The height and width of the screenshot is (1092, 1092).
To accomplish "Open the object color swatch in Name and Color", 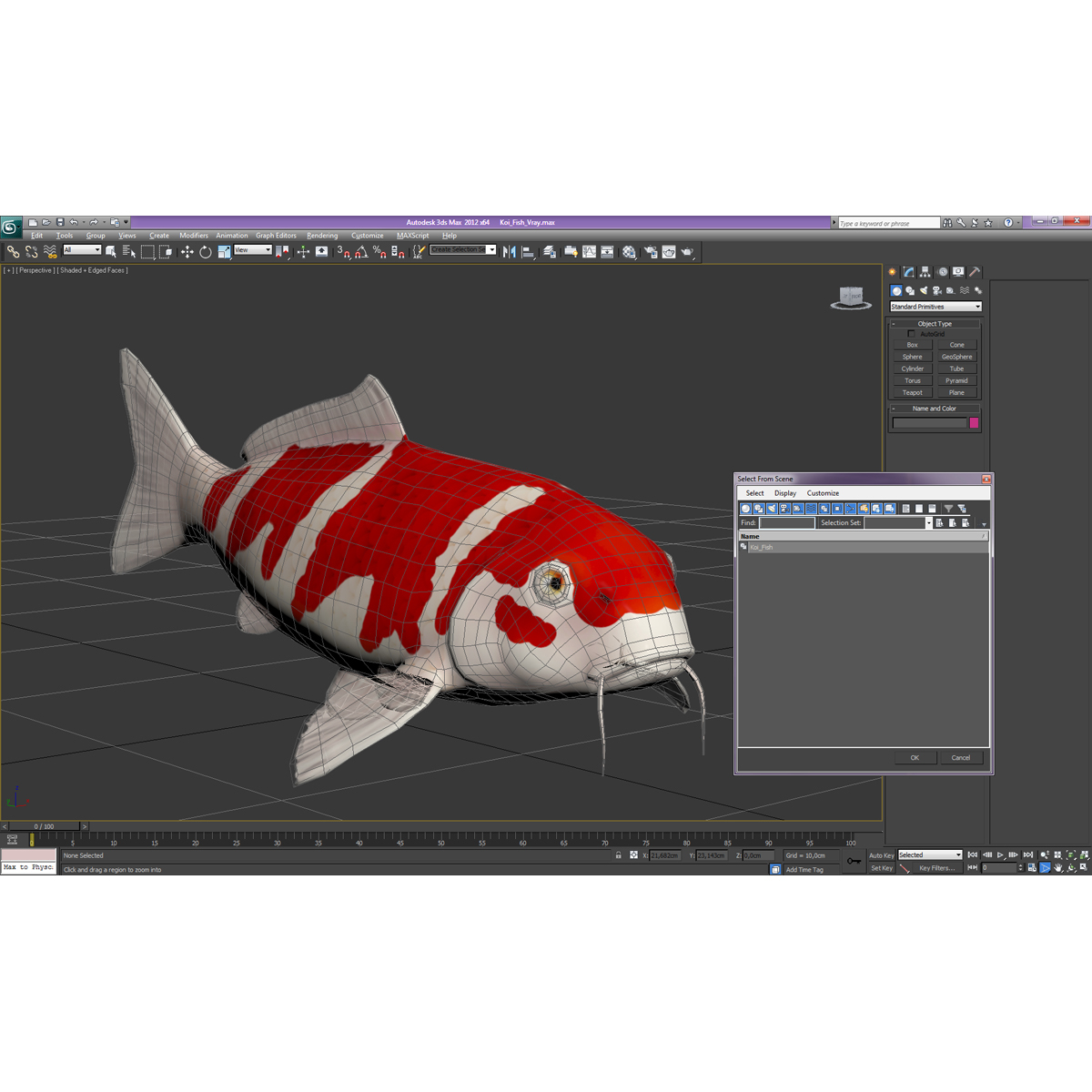I will click(x=975, y=423).
